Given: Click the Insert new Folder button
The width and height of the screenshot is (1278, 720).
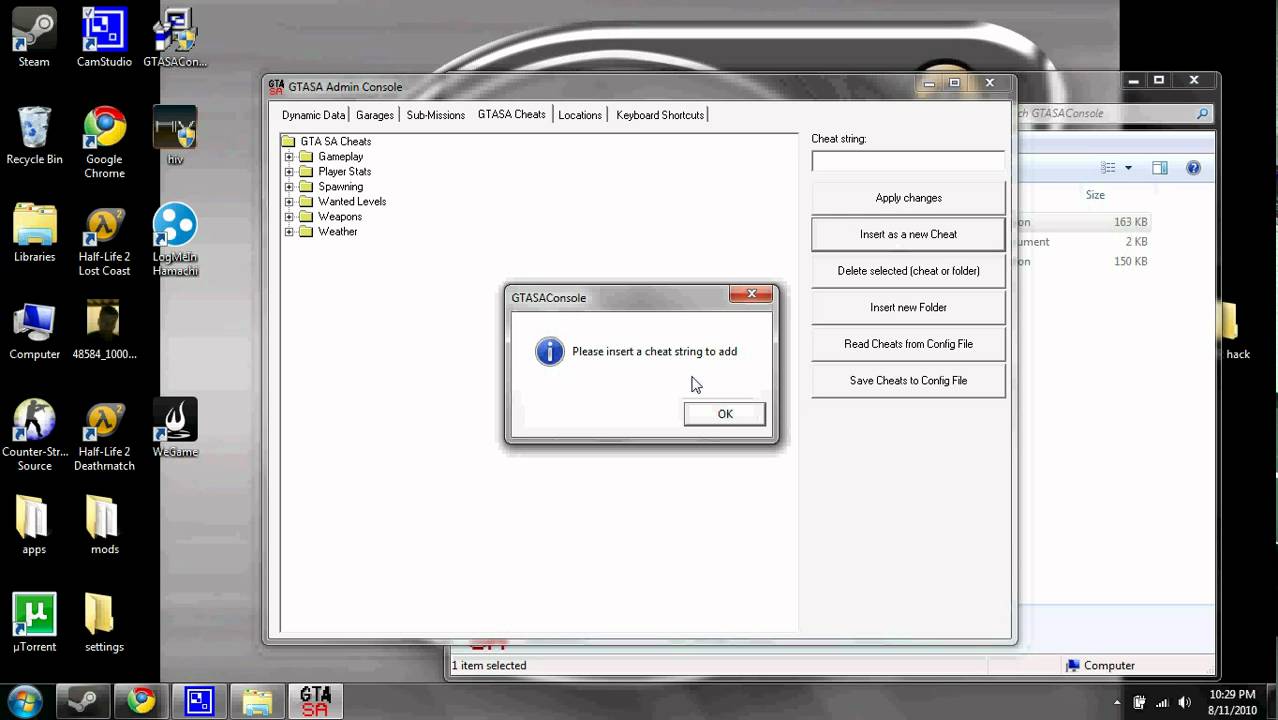Looking at the screenshot, I should (908, 307).
